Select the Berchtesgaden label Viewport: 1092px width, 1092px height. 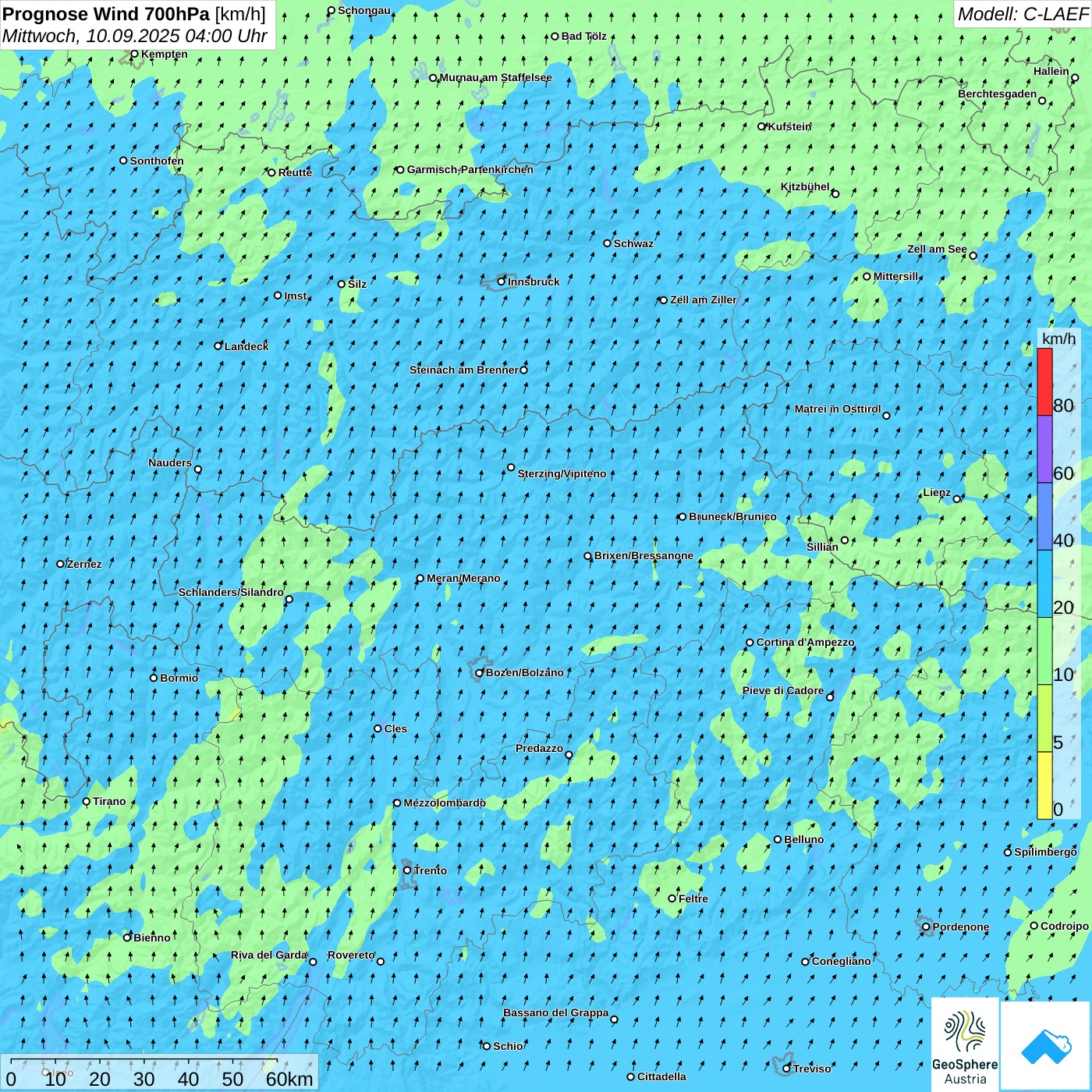[998, 94]
